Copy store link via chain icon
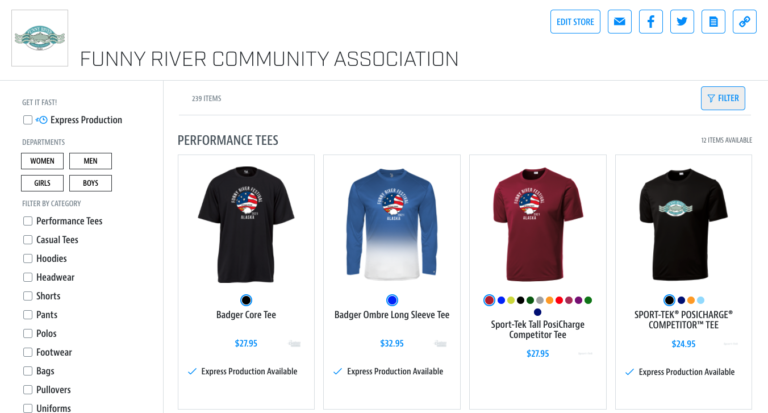Viewport: 768px width, 413px height. (744, 22)
